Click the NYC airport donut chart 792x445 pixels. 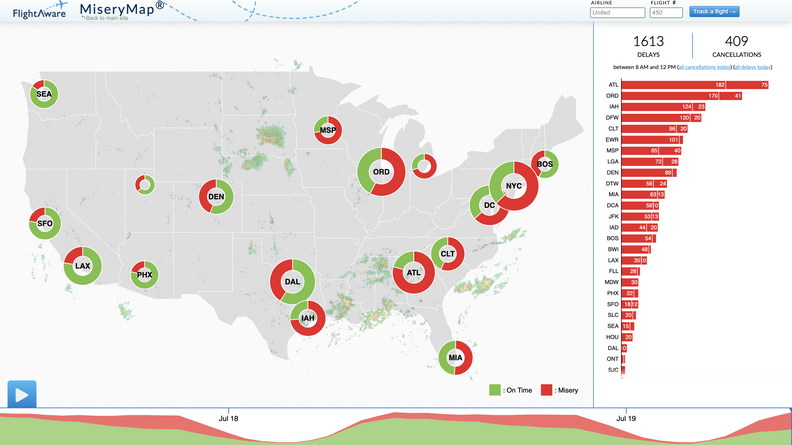(514, 186)
